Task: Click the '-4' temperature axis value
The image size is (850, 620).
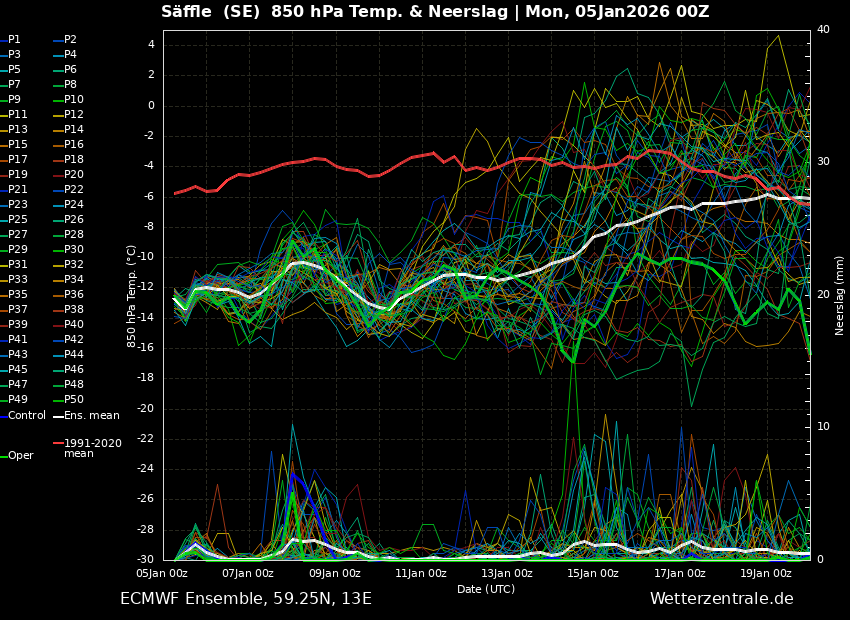Action: click(149, 166)
